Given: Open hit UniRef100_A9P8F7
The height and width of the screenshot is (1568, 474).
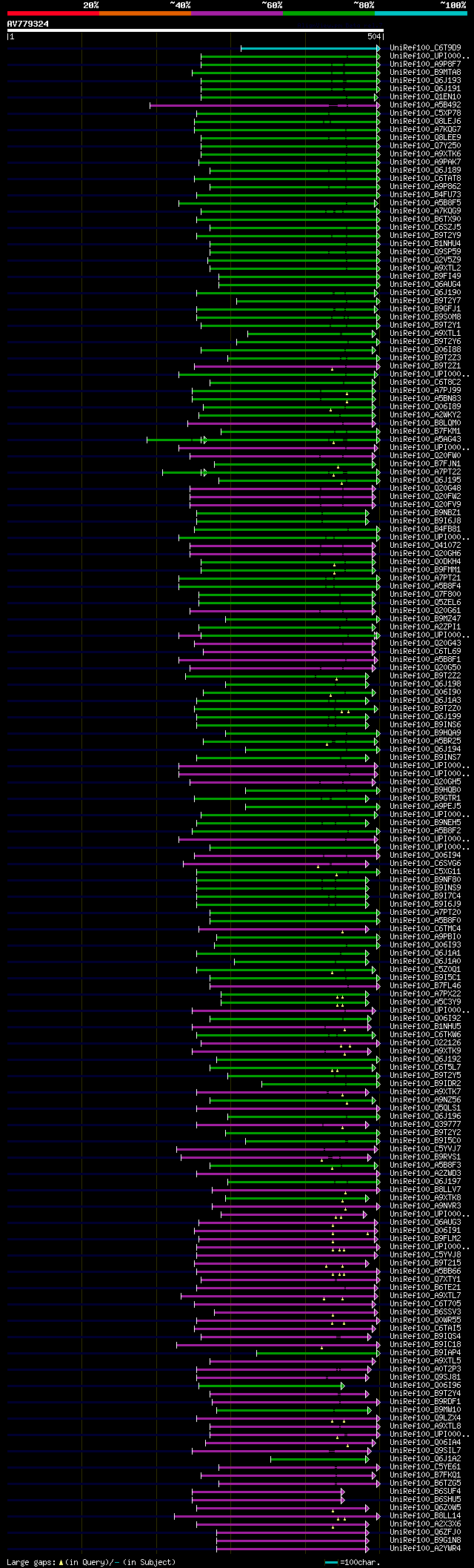Looking at the screenshot, I should [x=425, y=64].
